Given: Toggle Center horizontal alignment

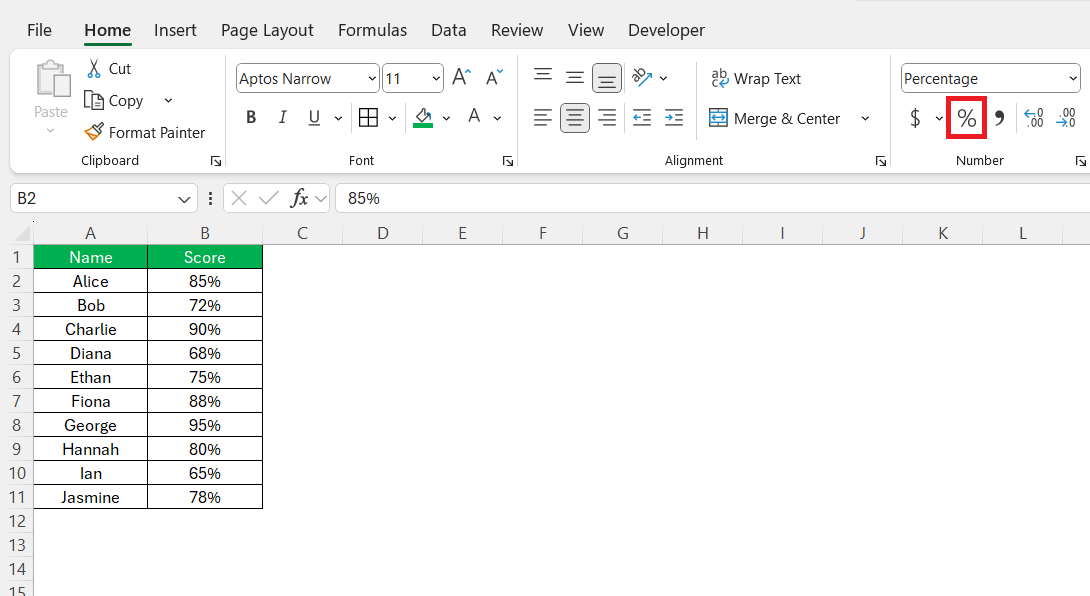Looking at the screenshot, I should click(x=575, y=118).
